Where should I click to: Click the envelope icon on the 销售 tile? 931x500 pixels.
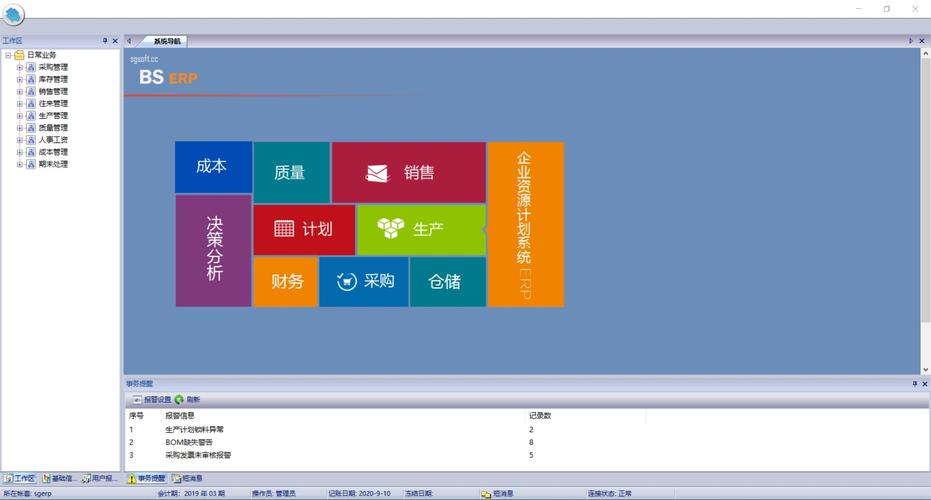(377, 173)
